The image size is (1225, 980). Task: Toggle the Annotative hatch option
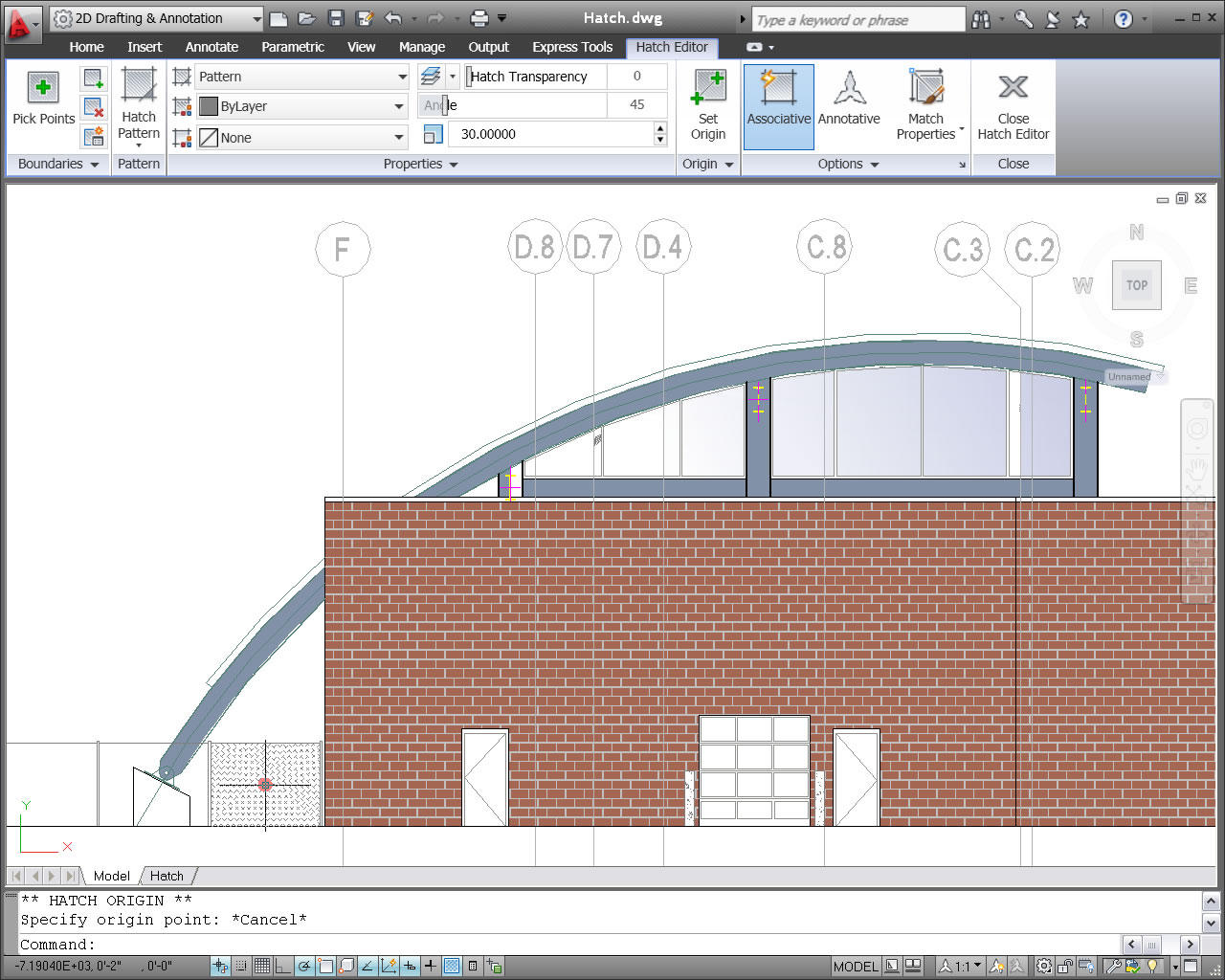(x=849, y=99)
